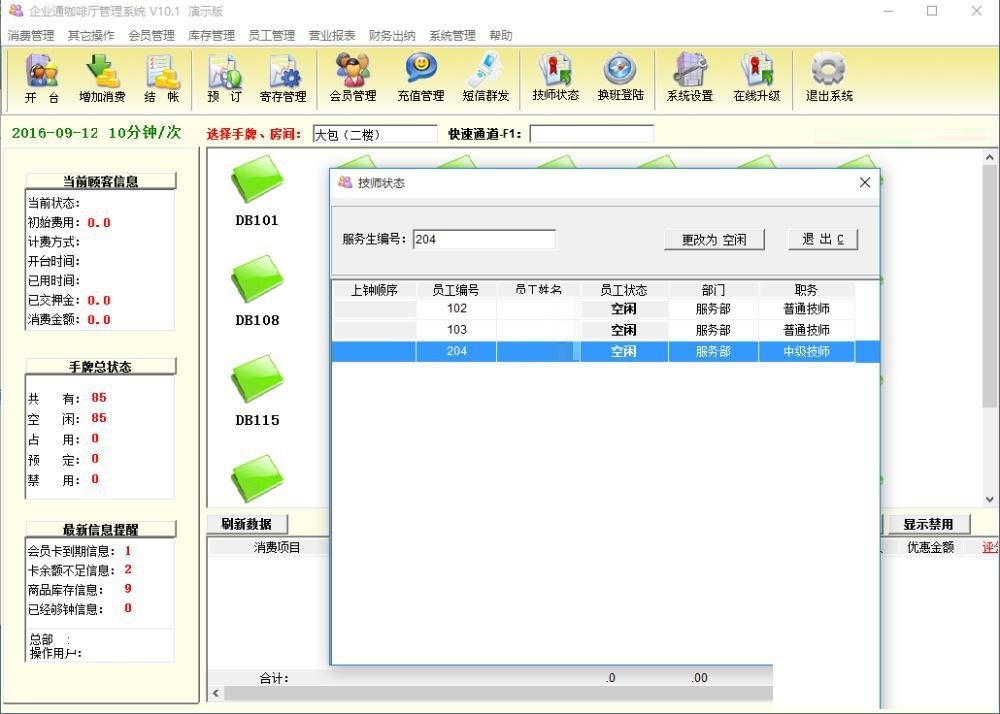Click the 换班登陆 shift login icon
The width and height of the screenshot is (1000, 714).
[x=620, y=79]
